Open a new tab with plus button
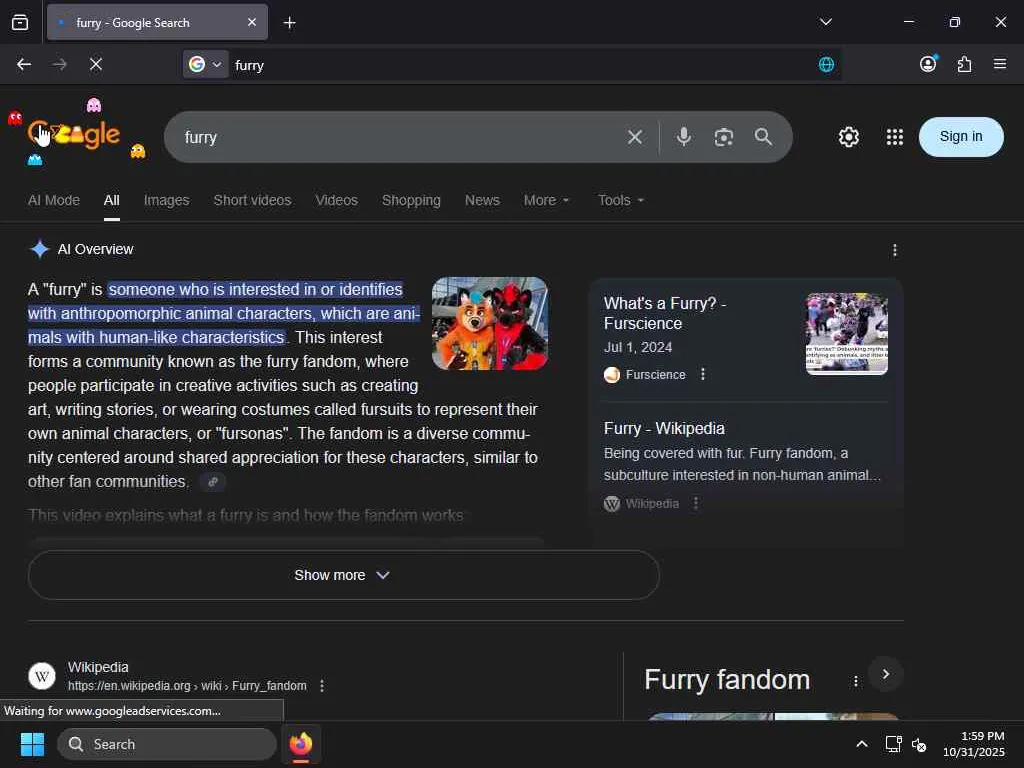This screenshot has width=1024, height=768. pos(289,23)
